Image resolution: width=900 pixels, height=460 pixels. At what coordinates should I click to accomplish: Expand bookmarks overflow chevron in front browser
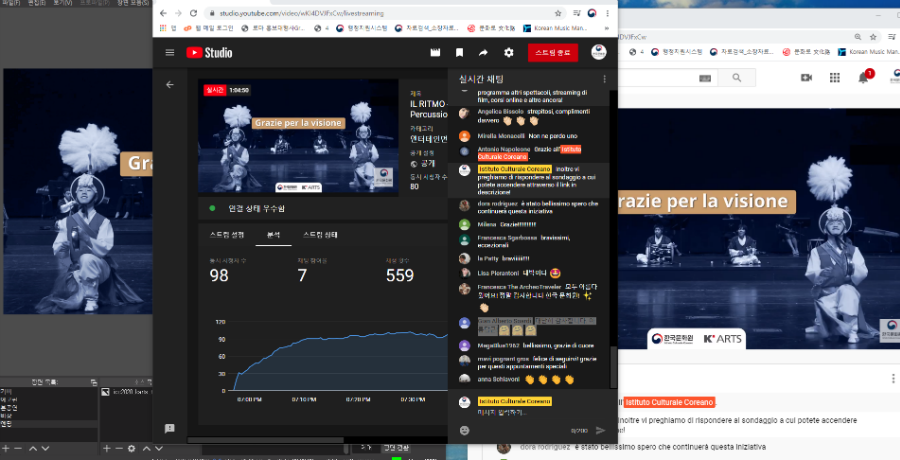pos(607,28)
